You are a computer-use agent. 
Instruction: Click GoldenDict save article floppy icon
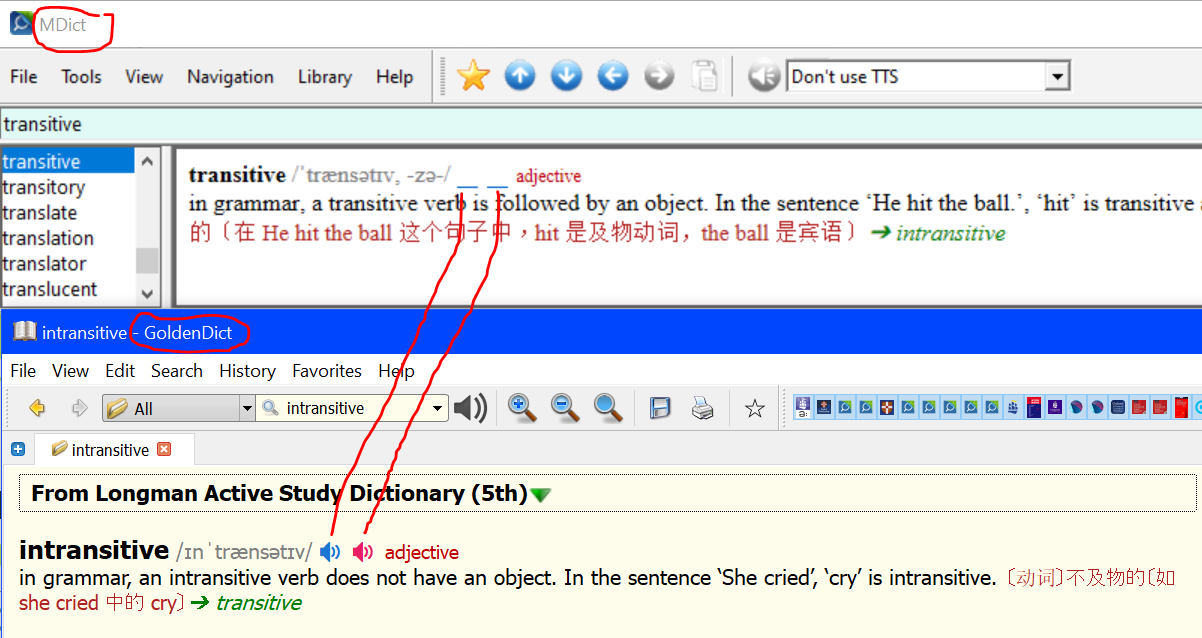pyautogui.click(x=660, y=408)
